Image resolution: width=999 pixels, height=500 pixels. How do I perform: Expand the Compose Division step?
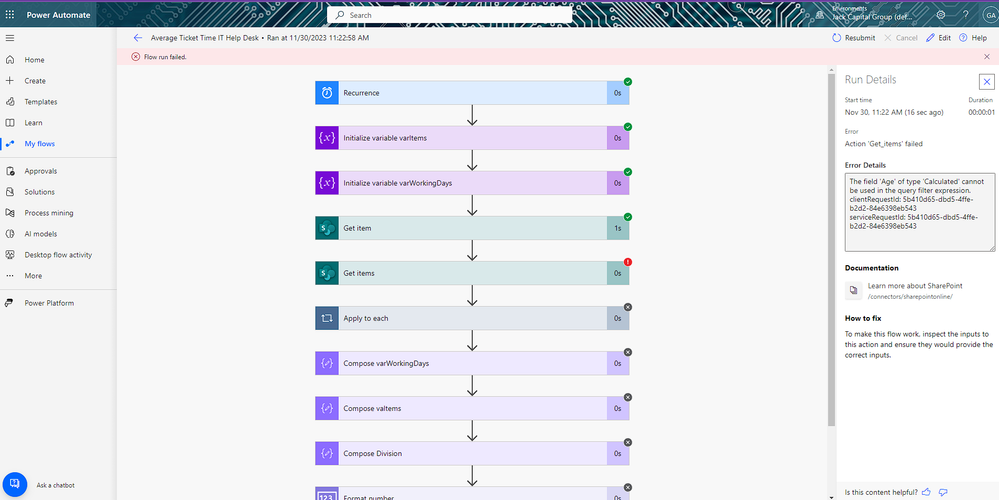pos(472,454)
